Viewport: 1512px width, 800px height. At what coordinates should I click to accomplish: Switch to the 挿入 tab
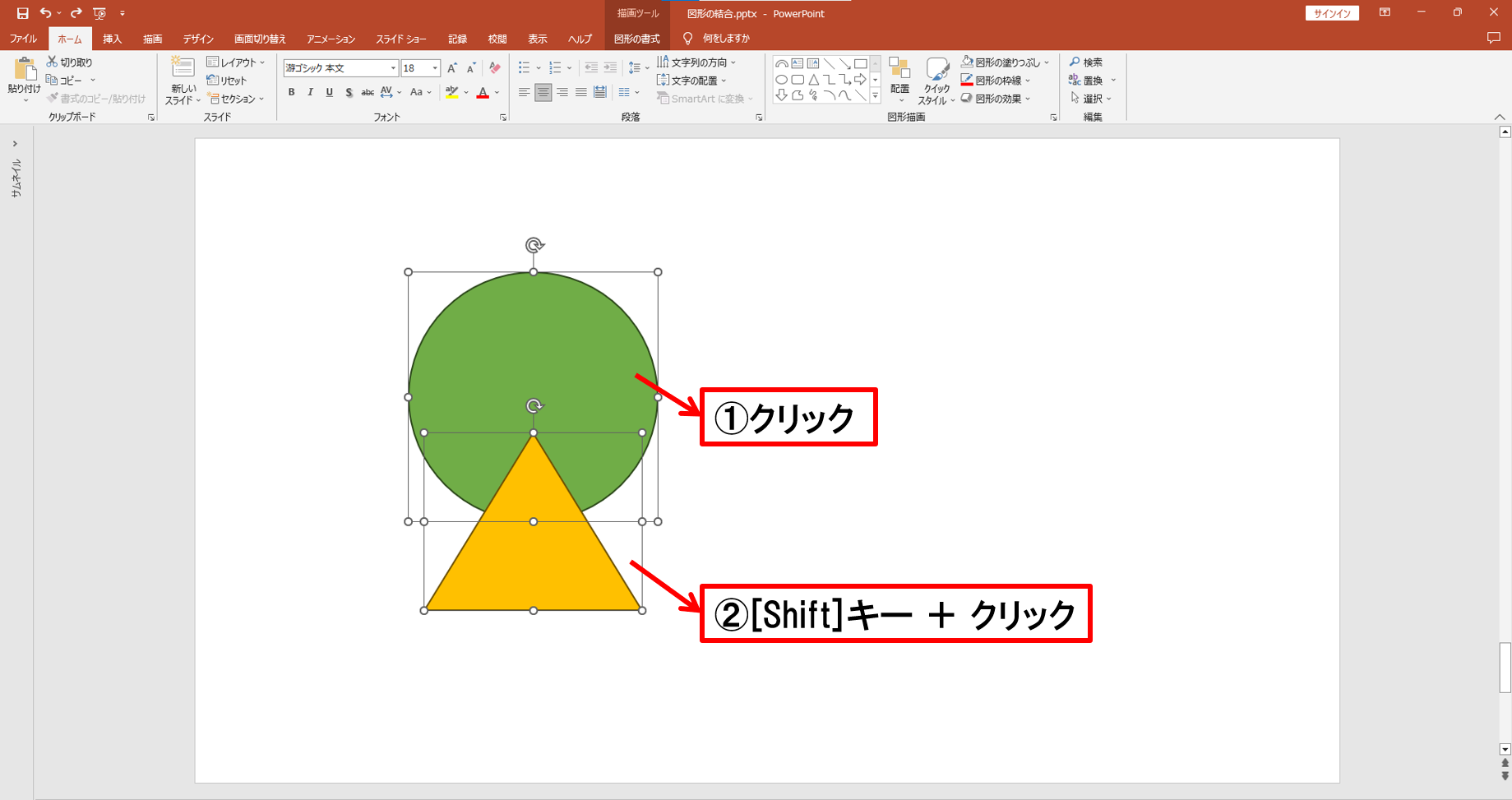point(112,39)
